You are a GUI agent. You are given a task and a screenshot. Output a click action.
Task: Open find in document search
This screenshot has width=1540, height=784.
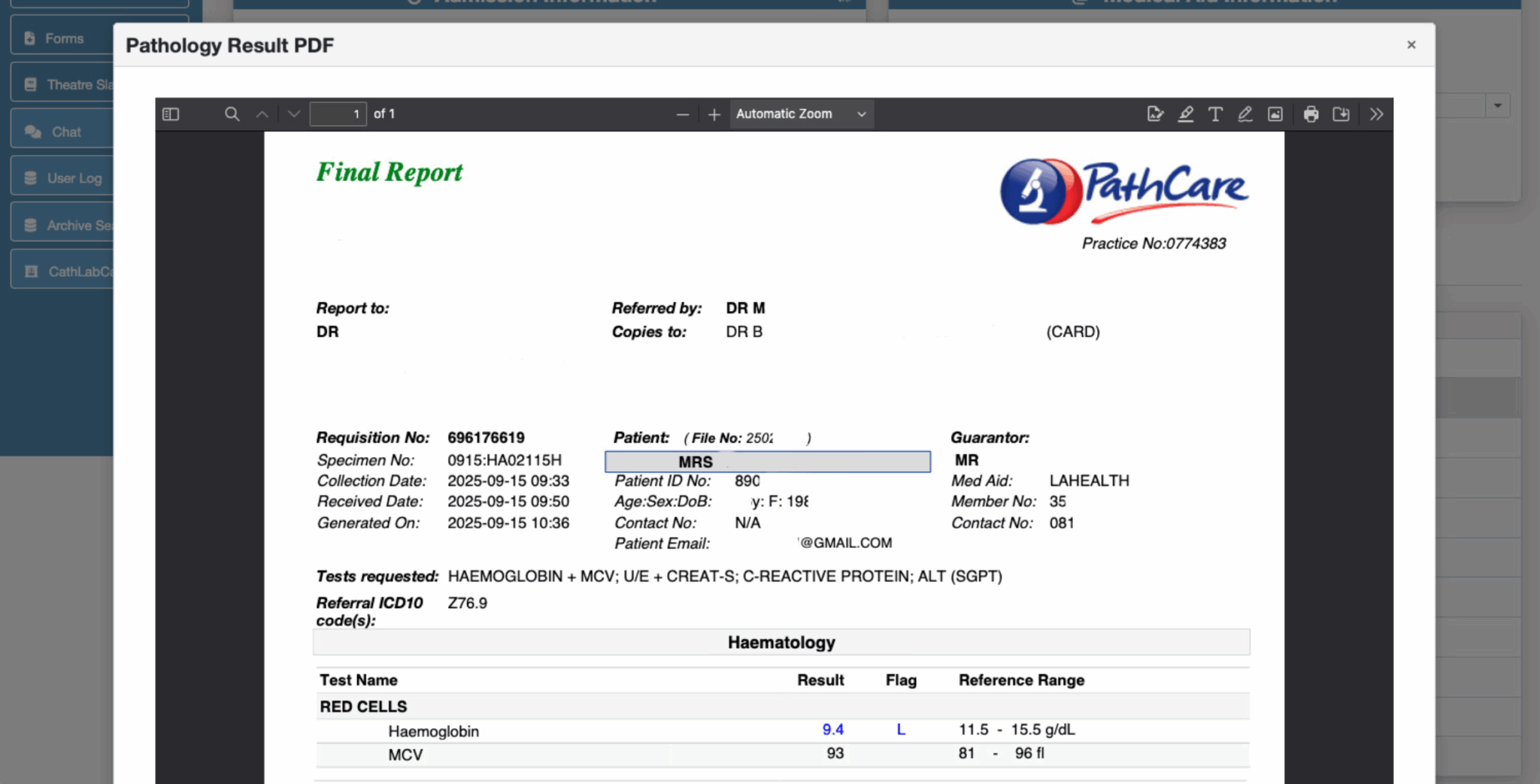click(x=232, y=114)
